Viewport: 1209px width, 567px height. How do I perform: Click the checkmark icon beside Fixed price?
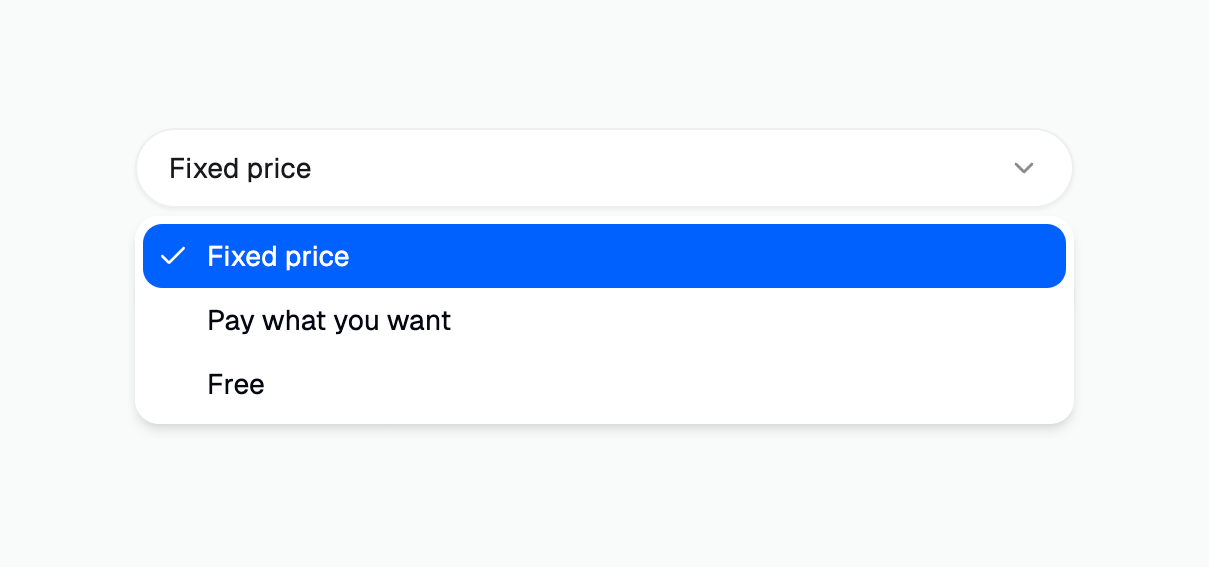point(173,256)
